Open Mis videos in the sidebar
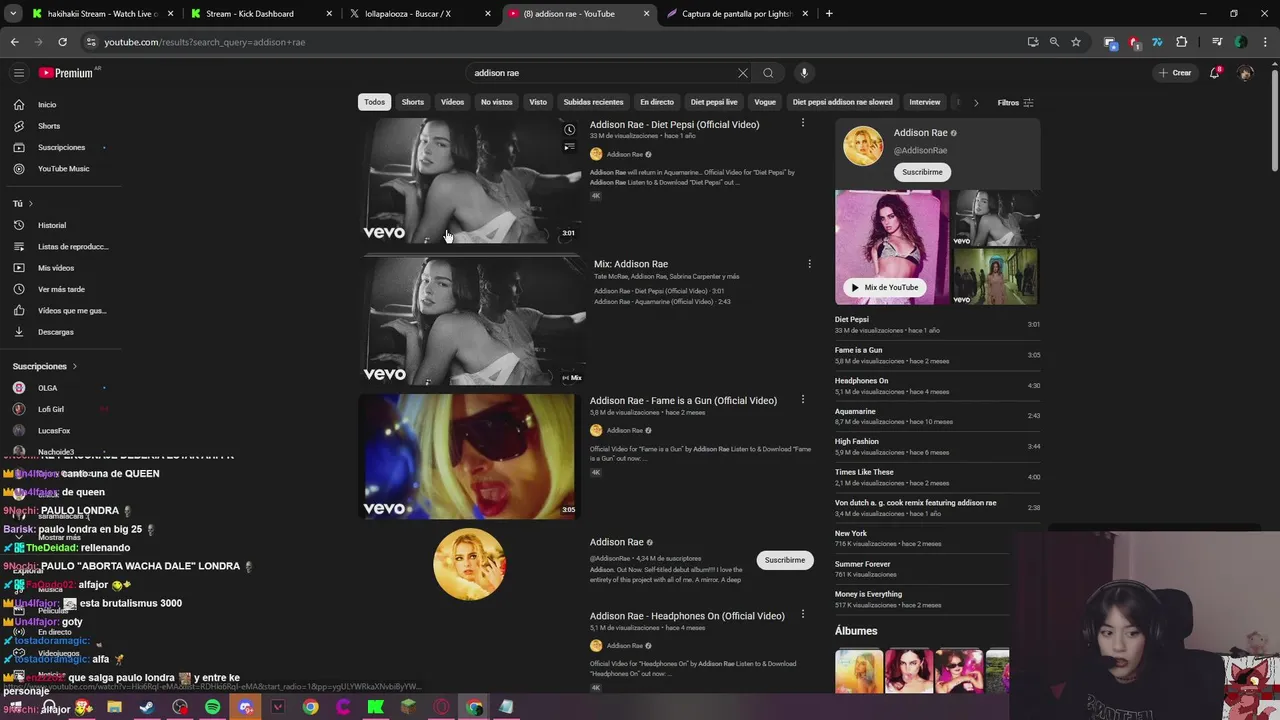1280x720 pixels. (x=60, y=268)
